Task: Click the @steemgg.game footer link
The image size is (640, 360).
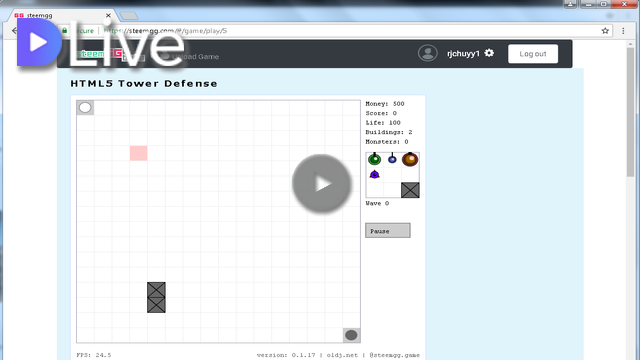Action: (x=394, y=355)
